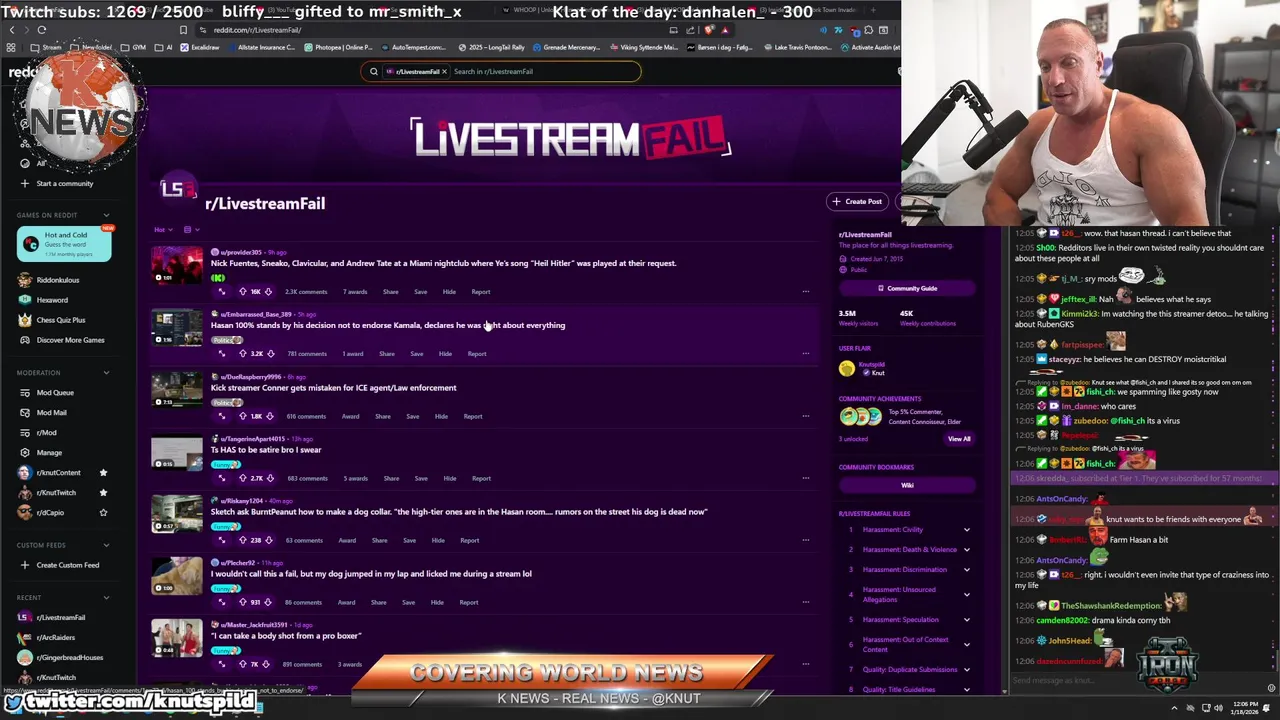
Task: Collapse the Recent section
Action: [106, 597]
